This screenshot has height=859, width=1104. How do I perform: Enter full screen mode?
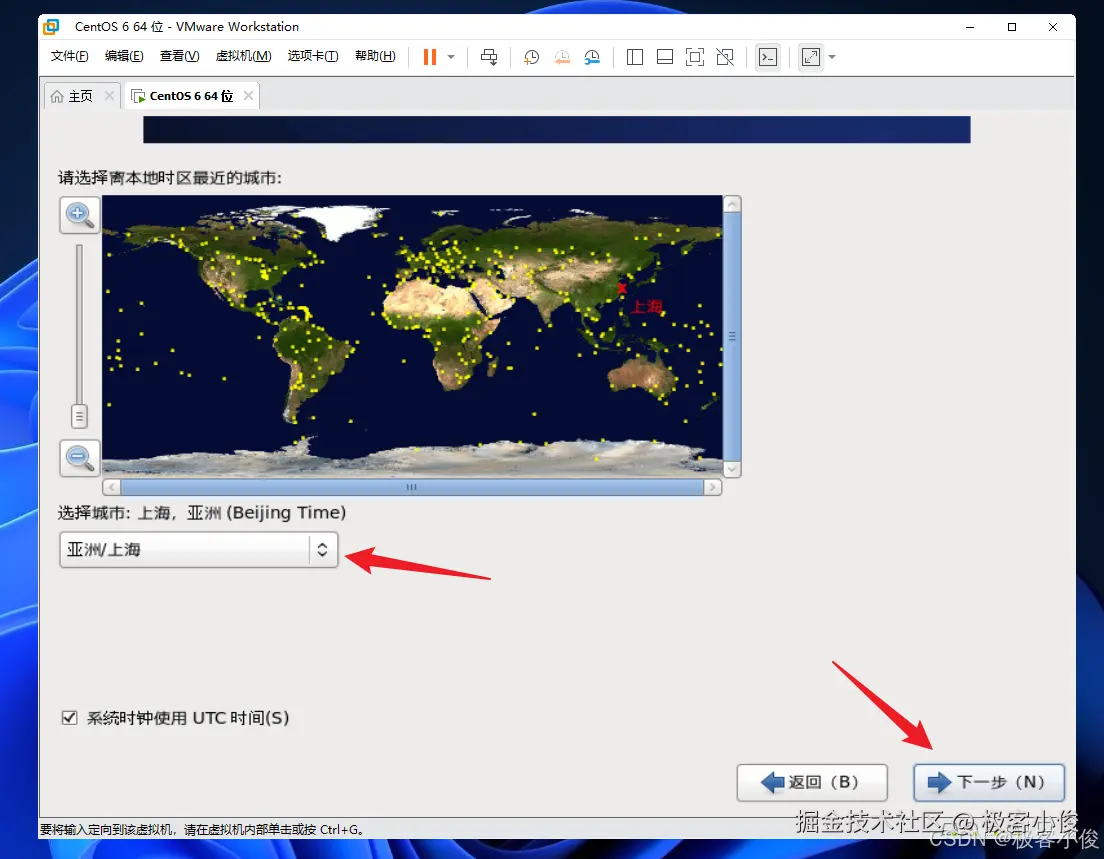[x=695, y=57]
